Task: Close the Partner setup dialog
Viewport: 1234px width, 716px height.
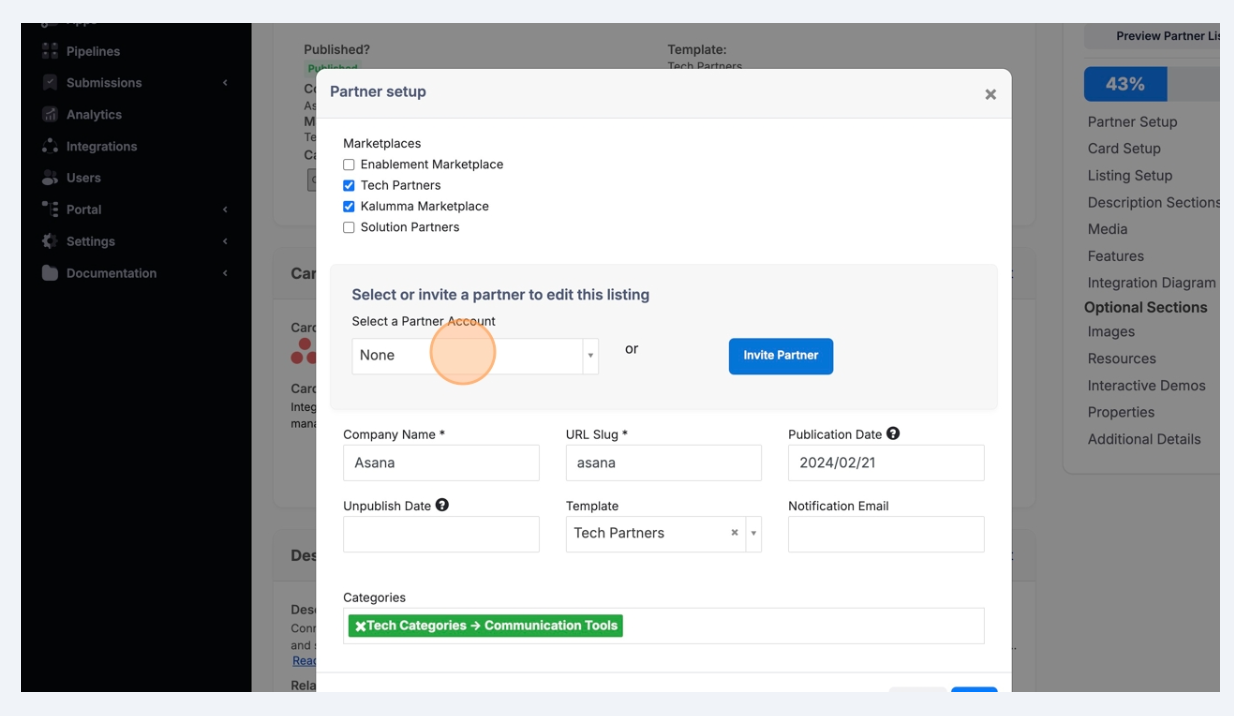Action: pos(990,94)
